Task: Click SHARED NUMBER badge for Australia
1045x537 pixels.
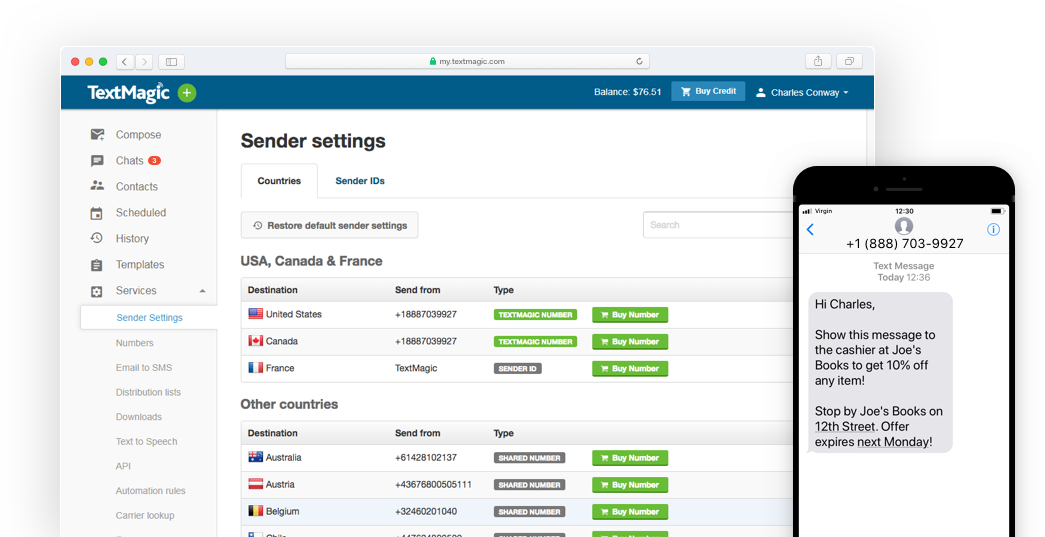Action: [x=529, y=458]
